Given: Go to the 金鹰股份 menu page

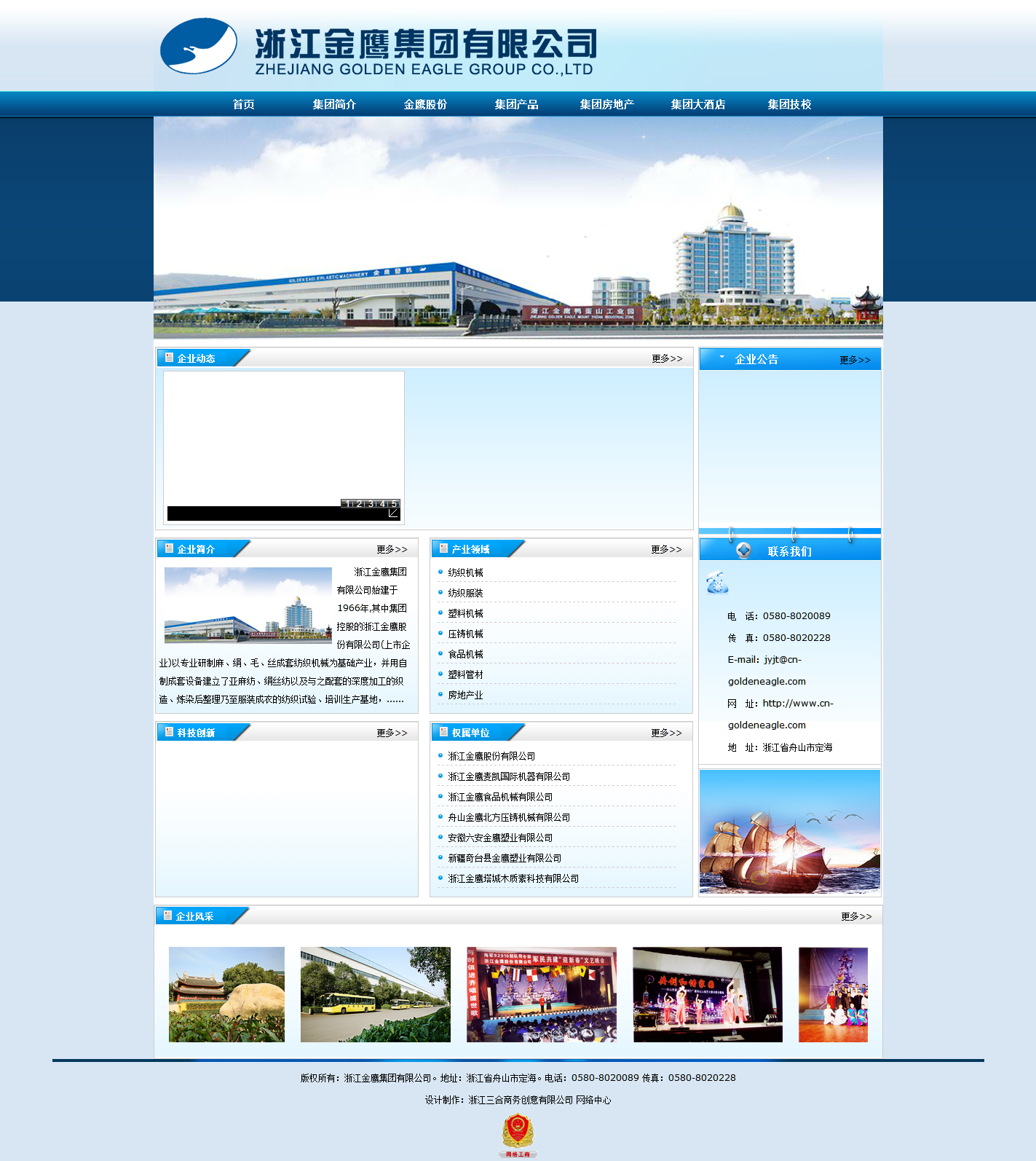Looking at the screenshot, I should point(425,104).
